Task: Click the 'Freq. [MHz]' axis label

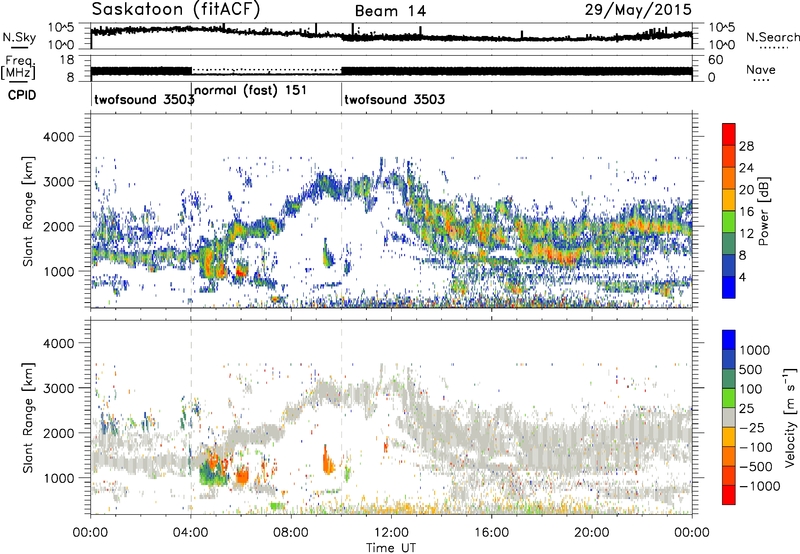Action: [x=19, y=67]
